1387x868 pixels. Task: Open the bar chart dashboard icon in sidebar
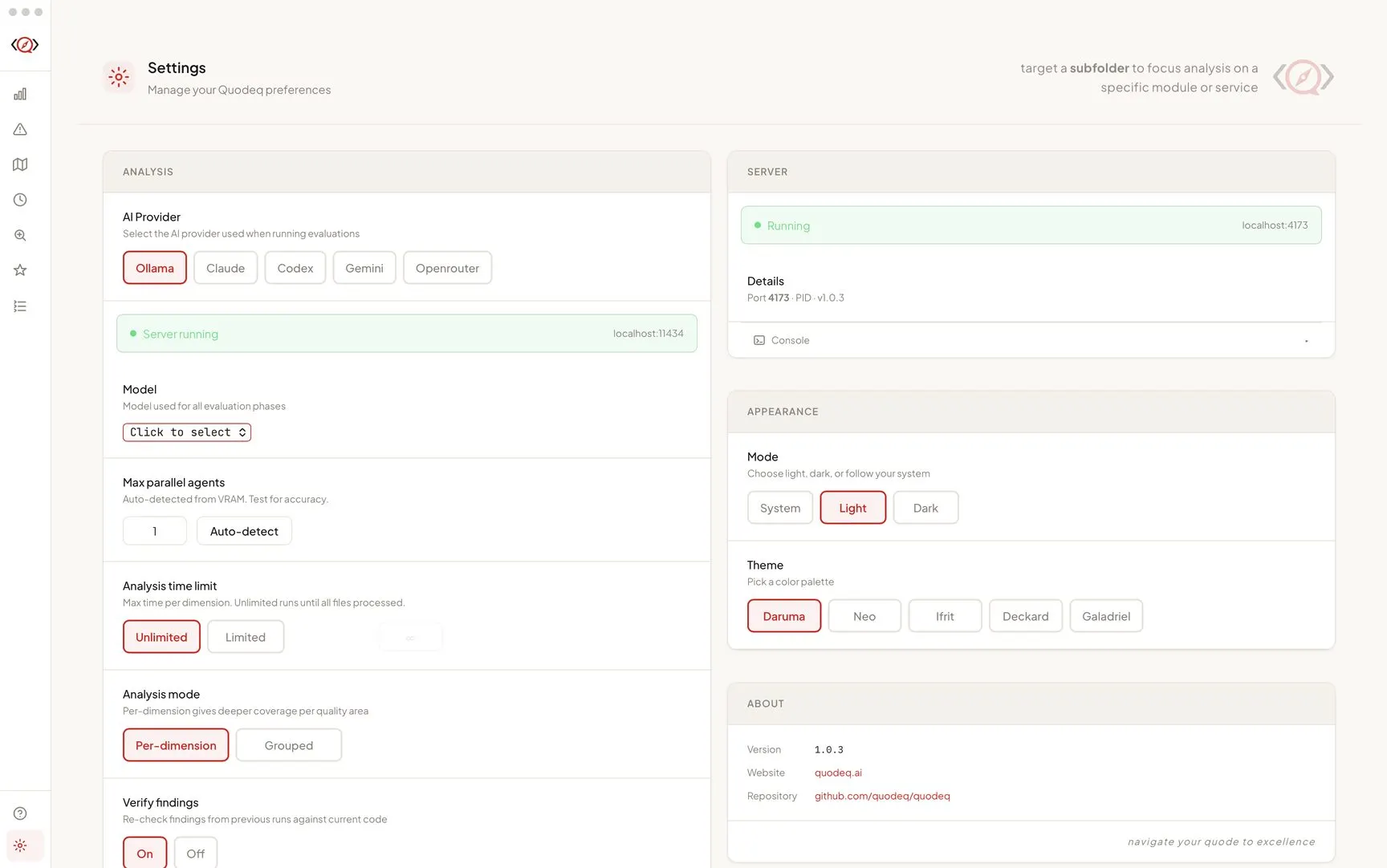point(20,94)
